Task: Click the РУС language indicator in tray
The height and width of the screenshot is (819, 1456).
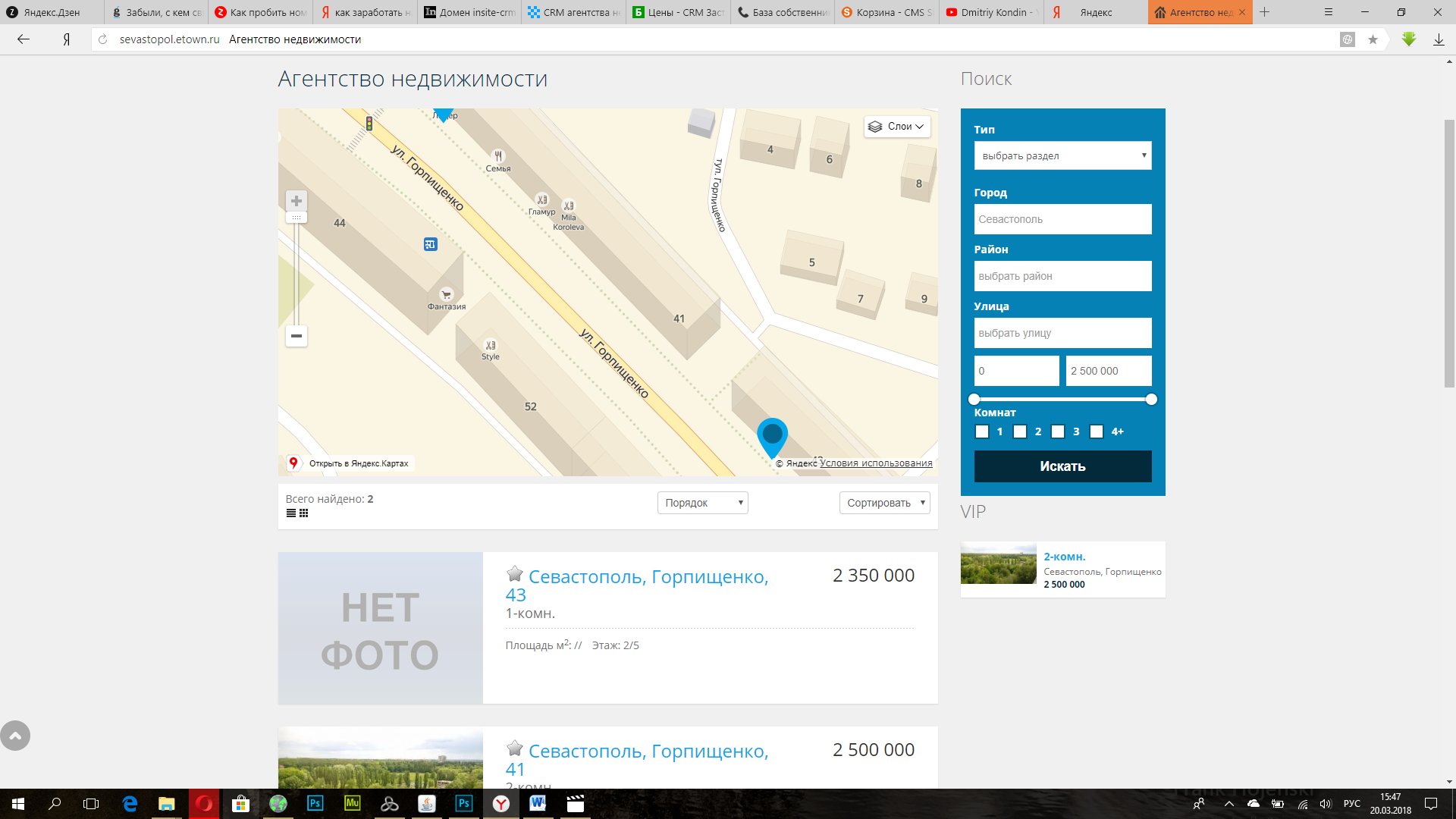Action: pyautogui.click(x=1351, y=804)
